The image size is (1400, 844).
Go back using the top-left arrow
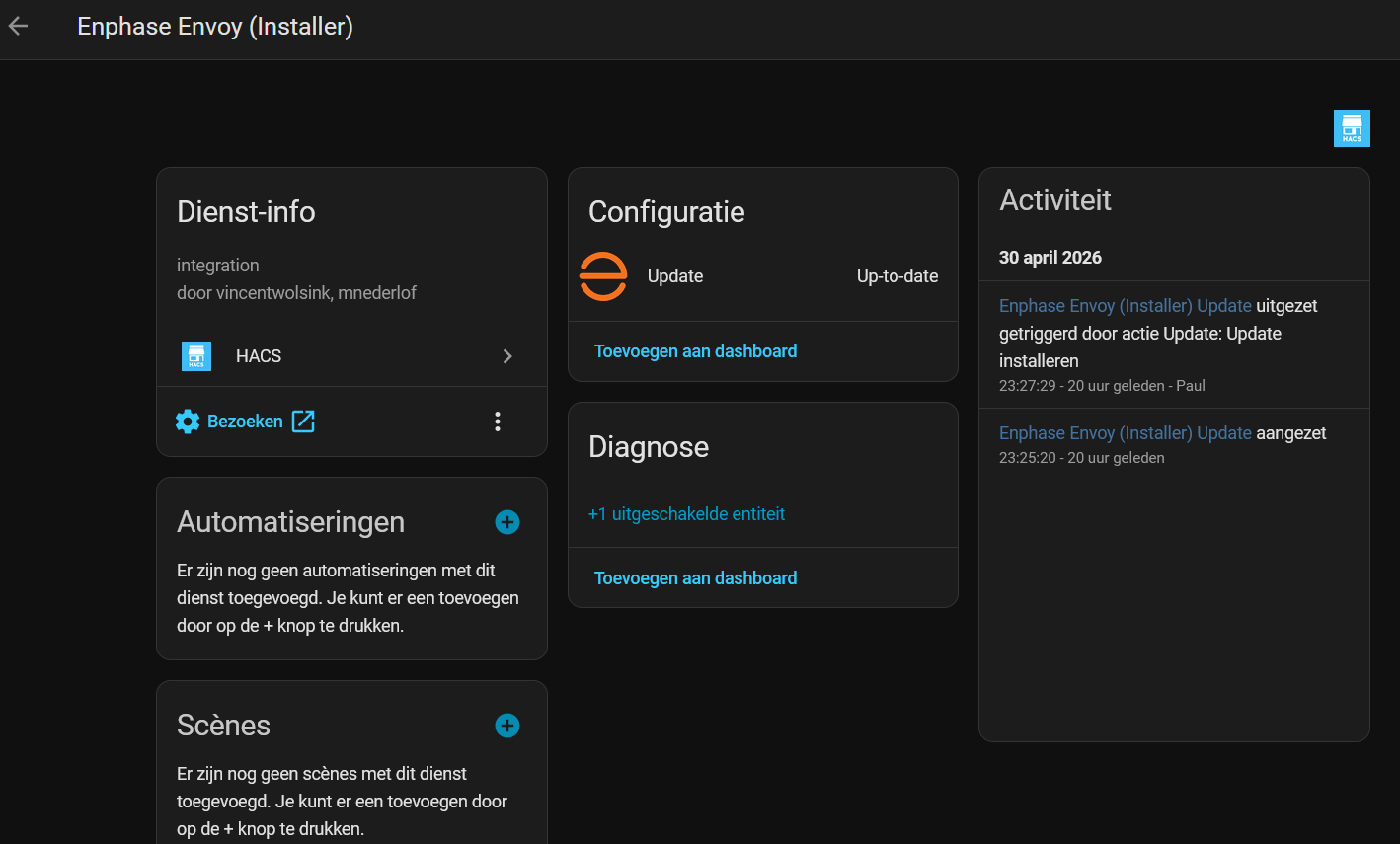[x=18, y=27]
